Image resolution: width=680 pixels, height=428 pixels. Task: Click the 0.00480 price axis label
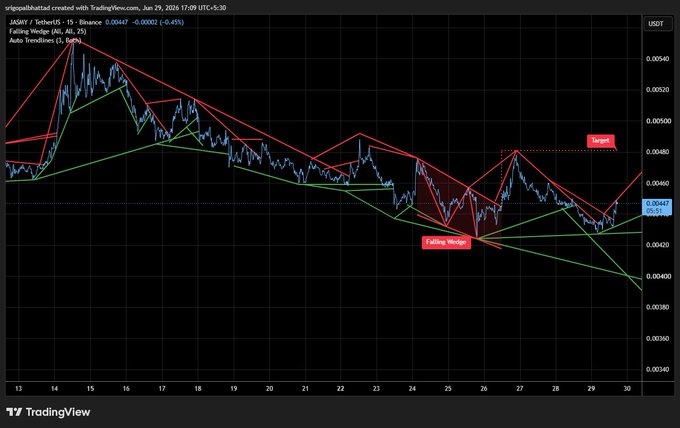tap(657, 152)
